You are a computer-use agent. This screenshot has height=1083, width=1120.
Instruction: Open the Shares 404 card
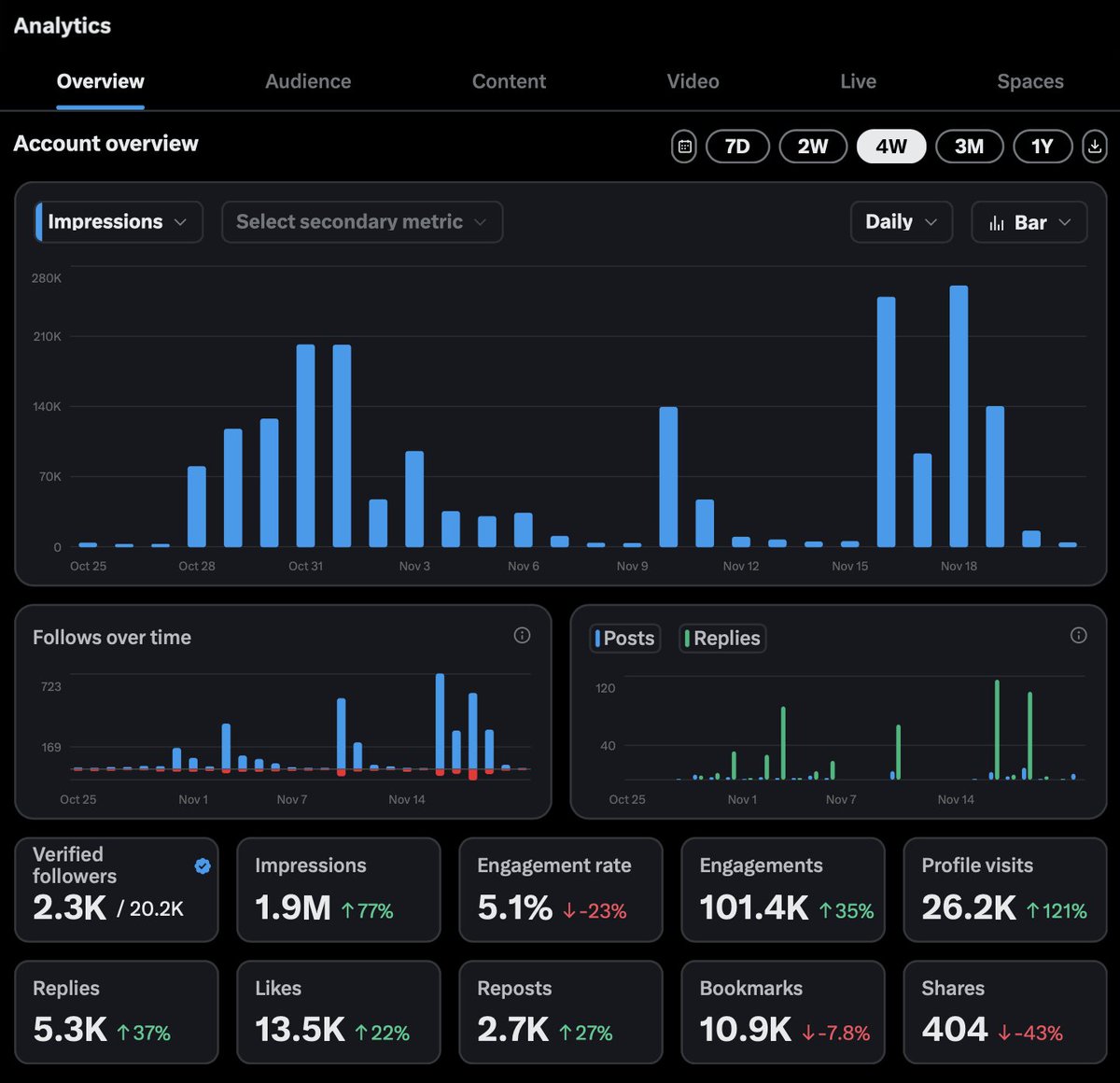click(1005, 1012)
